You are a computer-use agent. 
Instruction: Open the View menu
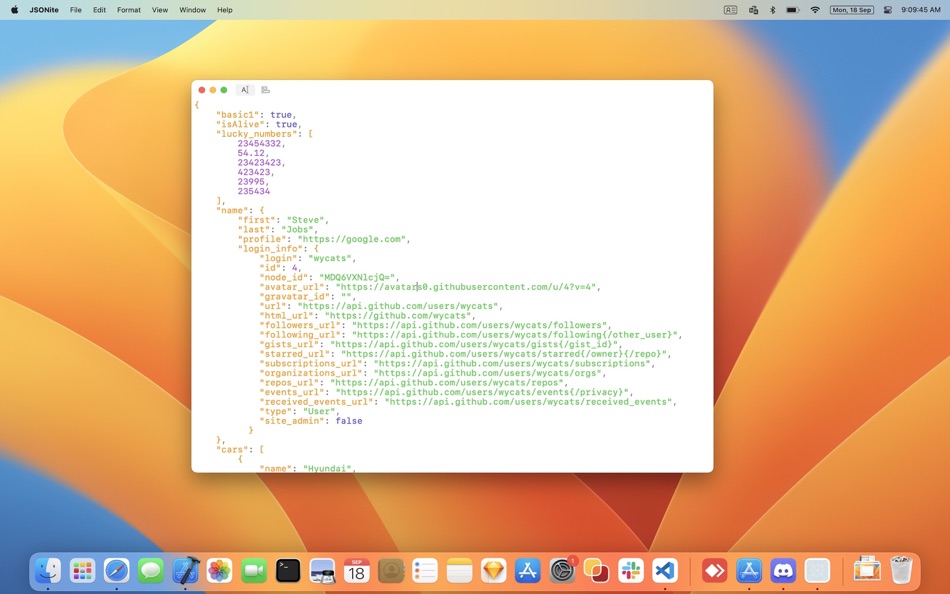point(160,10)
